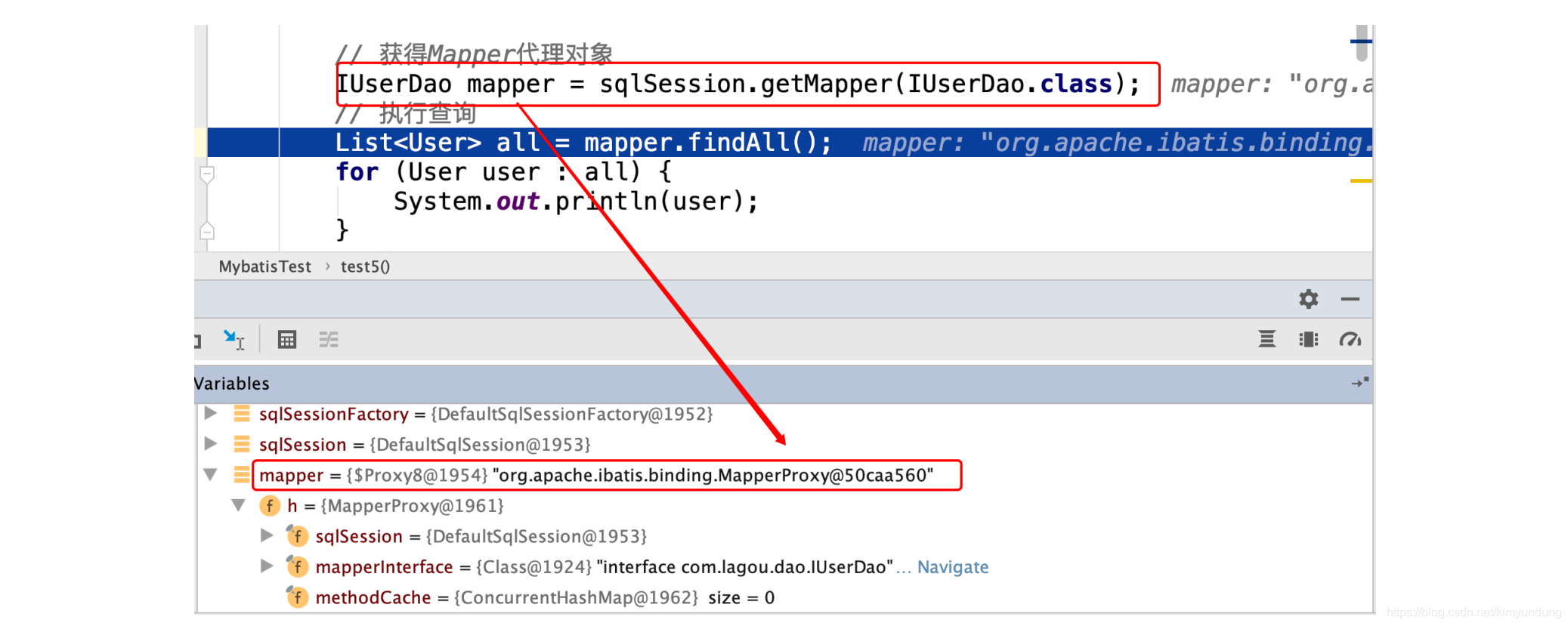Select test5() in the breadcrumb bar

point(365,267)
